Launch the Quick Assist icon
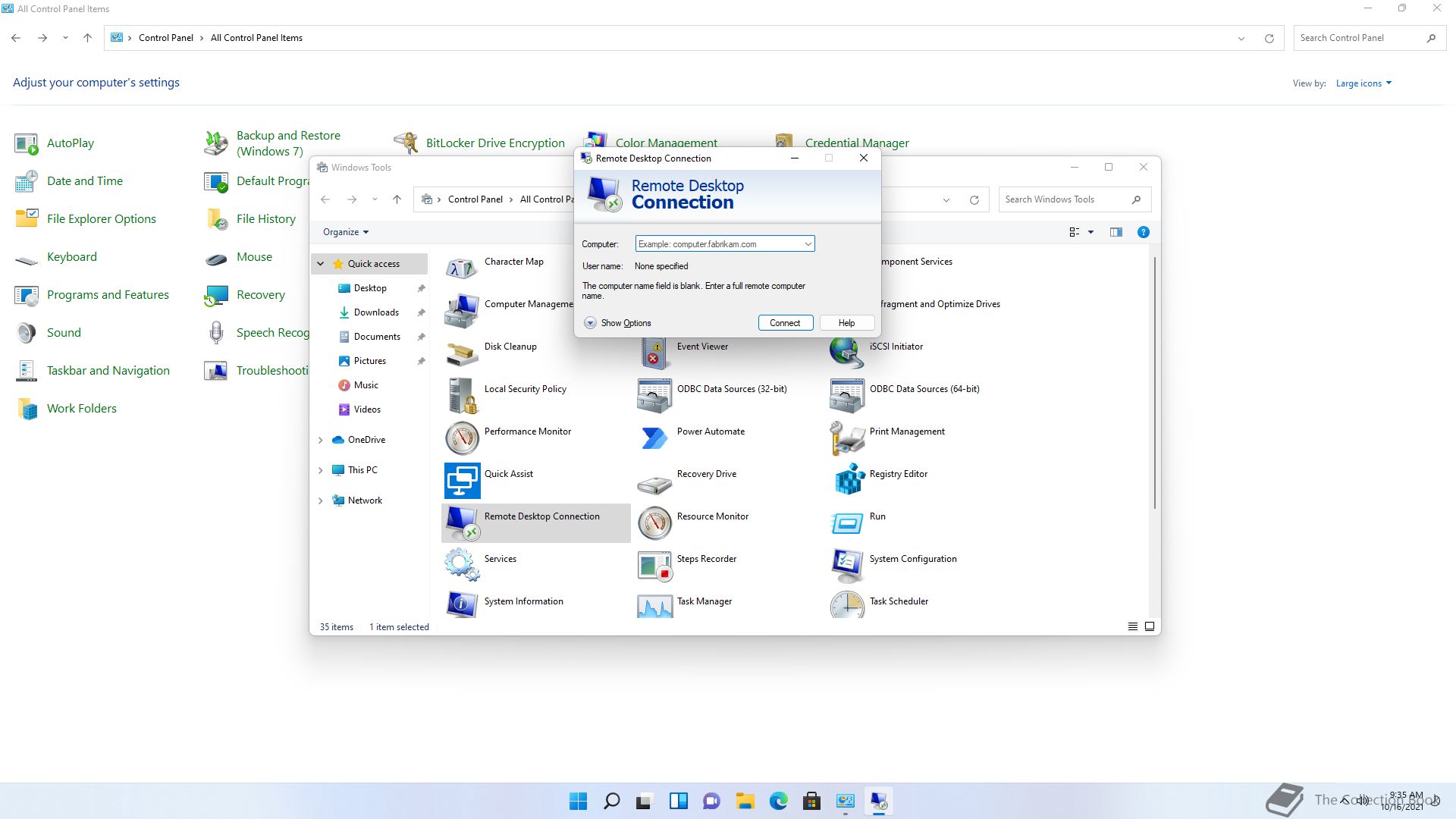1456x819 pixels. tap(462, 480)
